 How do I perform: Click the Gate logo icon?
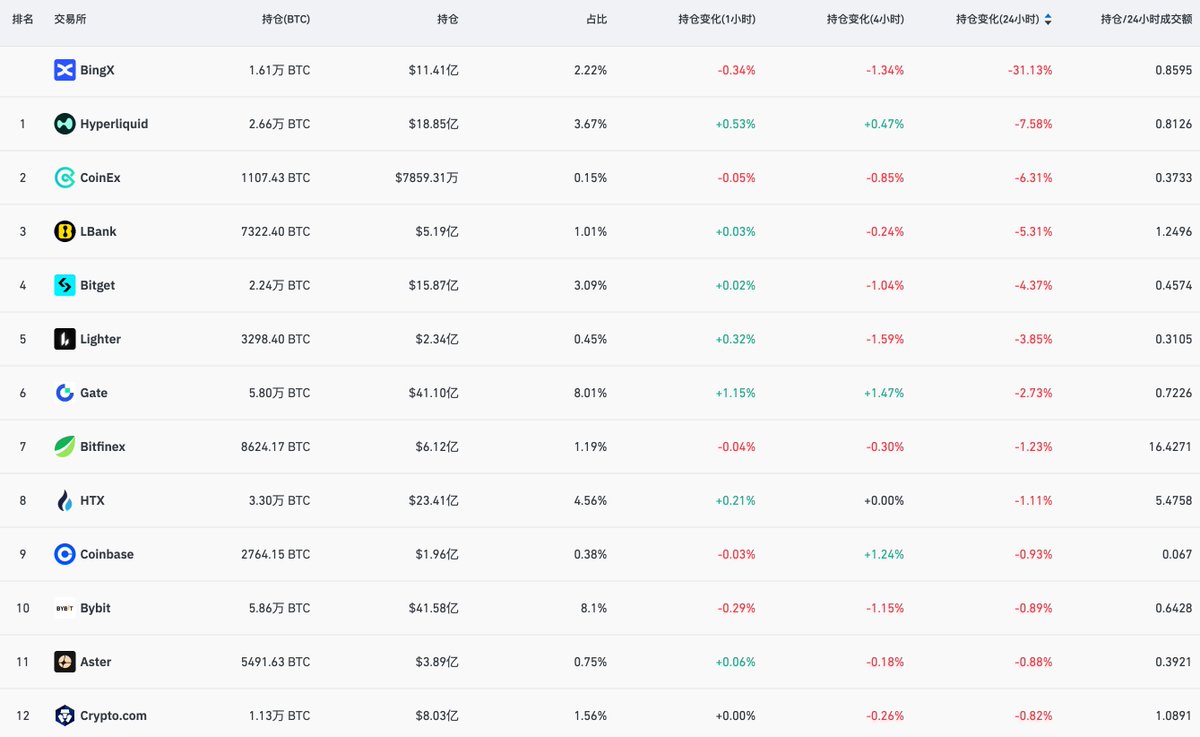coord(65,393)
